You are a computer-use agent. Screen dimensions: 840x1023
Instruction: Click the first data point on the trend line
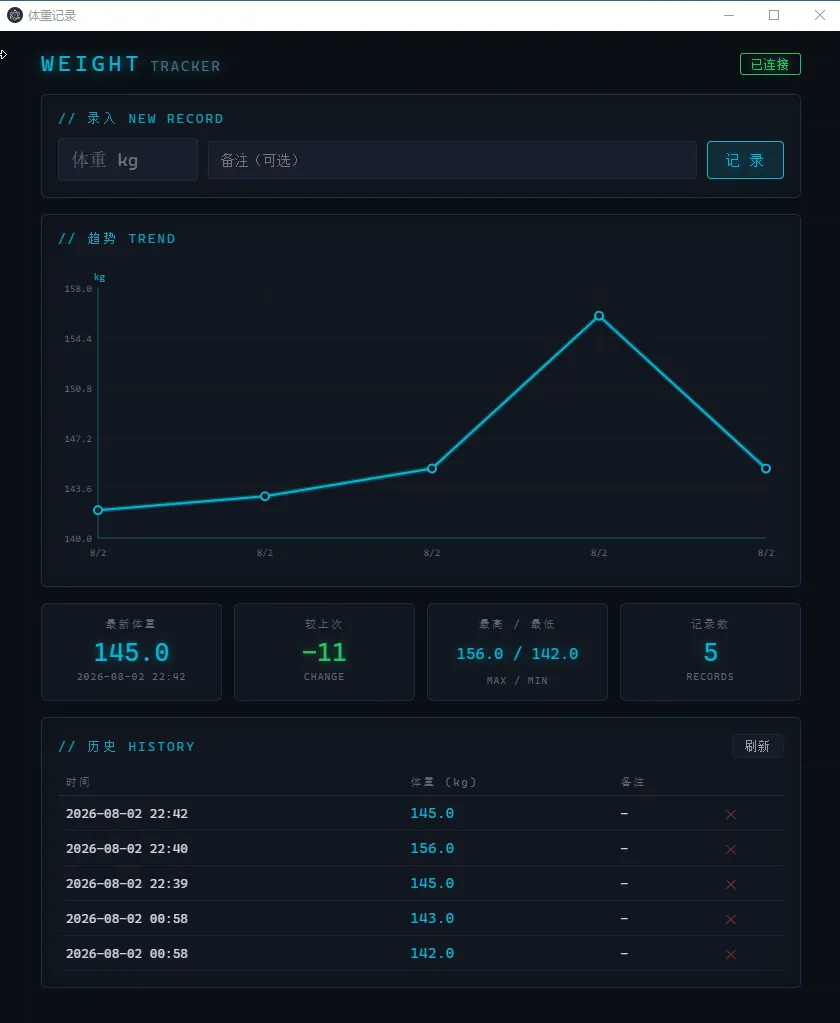pyautogui.click(x=98, y=510)
